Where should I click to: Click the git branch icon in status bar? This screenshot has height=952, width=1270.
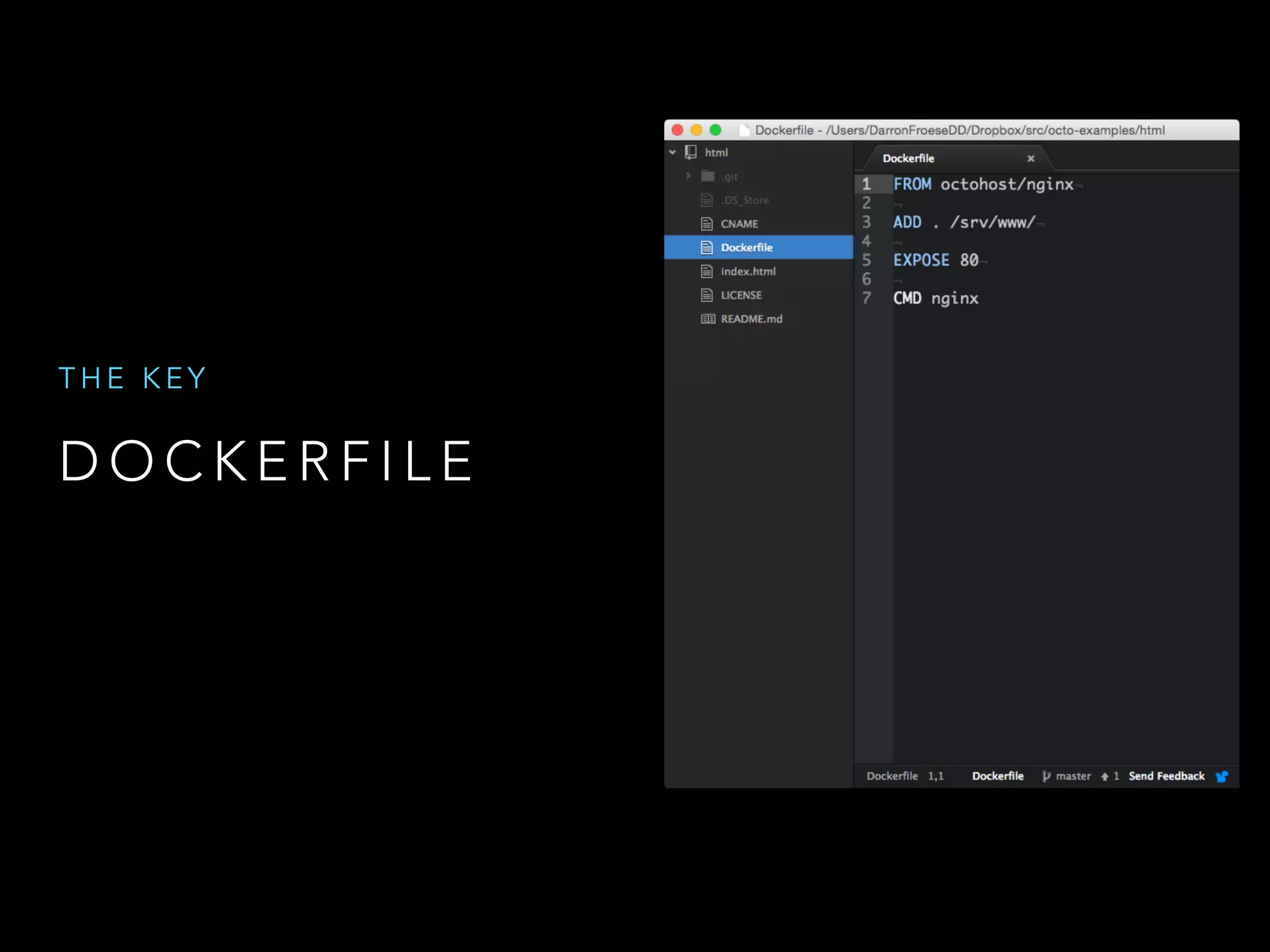click(x=1046, y=776)
